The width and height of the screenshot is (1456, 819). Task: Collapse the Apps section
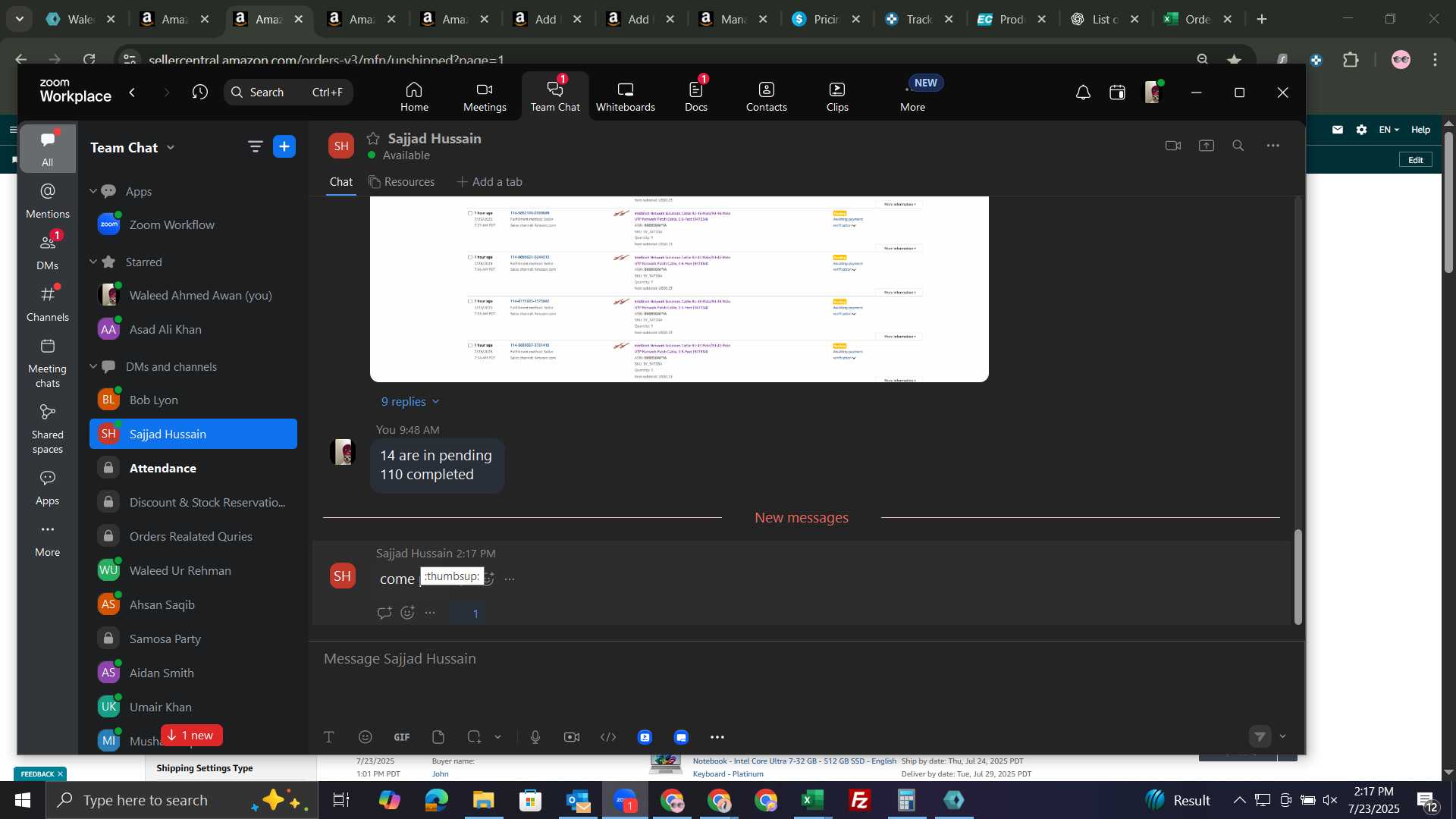pyautogui.click(x=93, y=191)
